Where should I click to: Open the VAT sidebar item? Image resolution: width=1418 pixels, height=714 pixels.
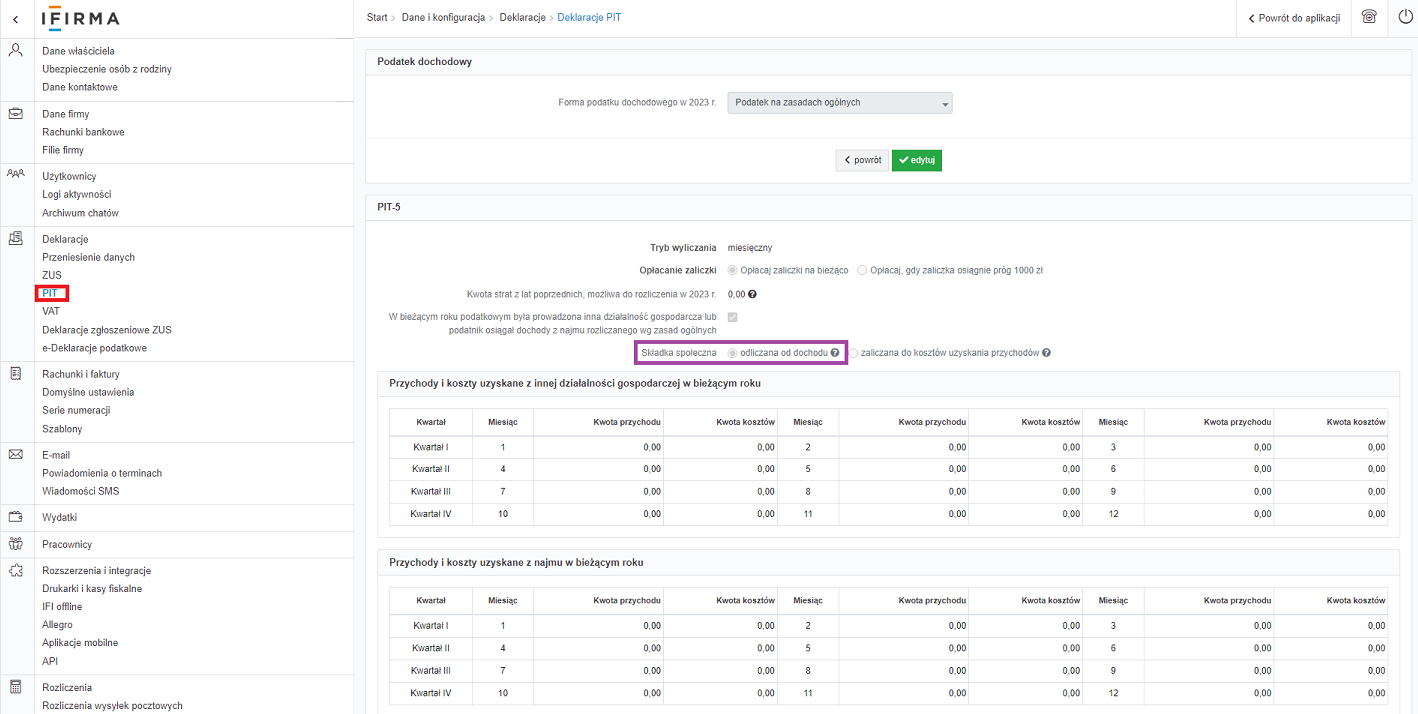coord(51,311)
